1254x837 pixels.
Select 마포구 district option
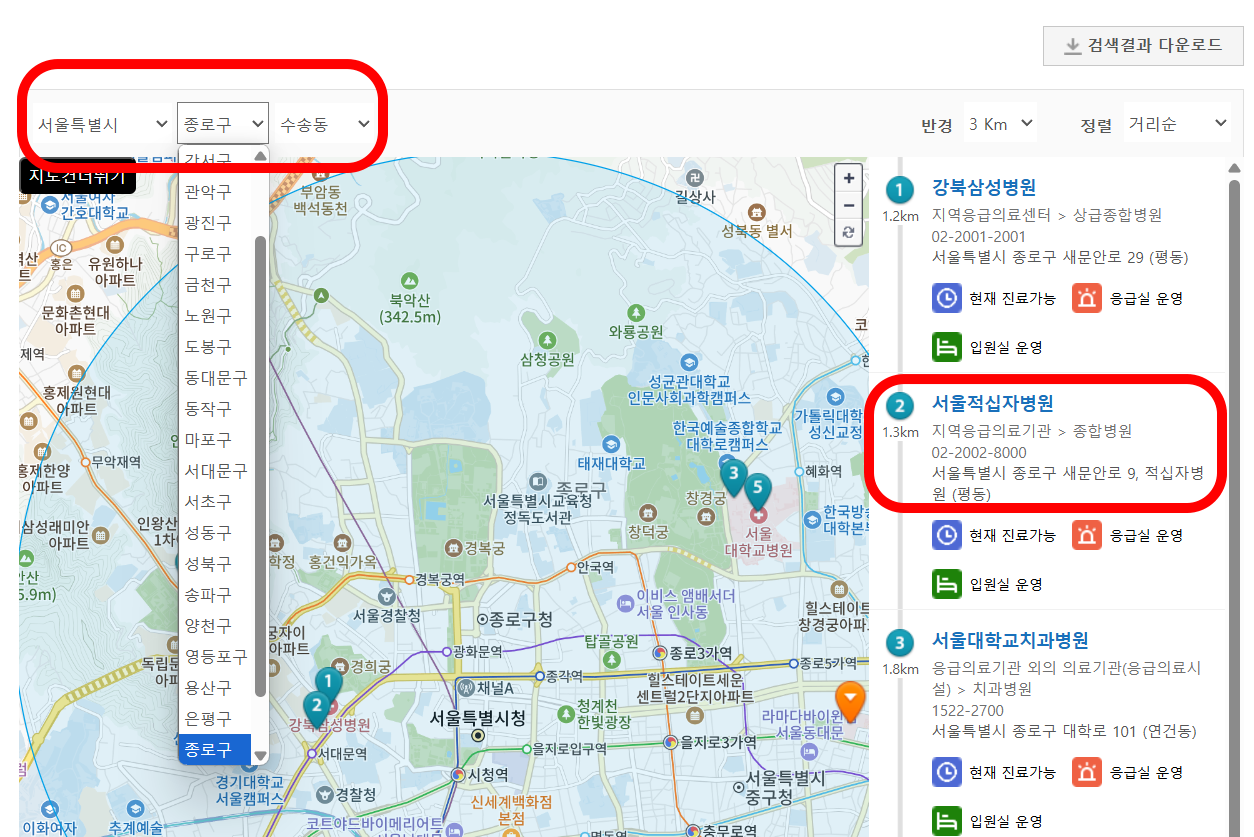(x=208, y=439)
